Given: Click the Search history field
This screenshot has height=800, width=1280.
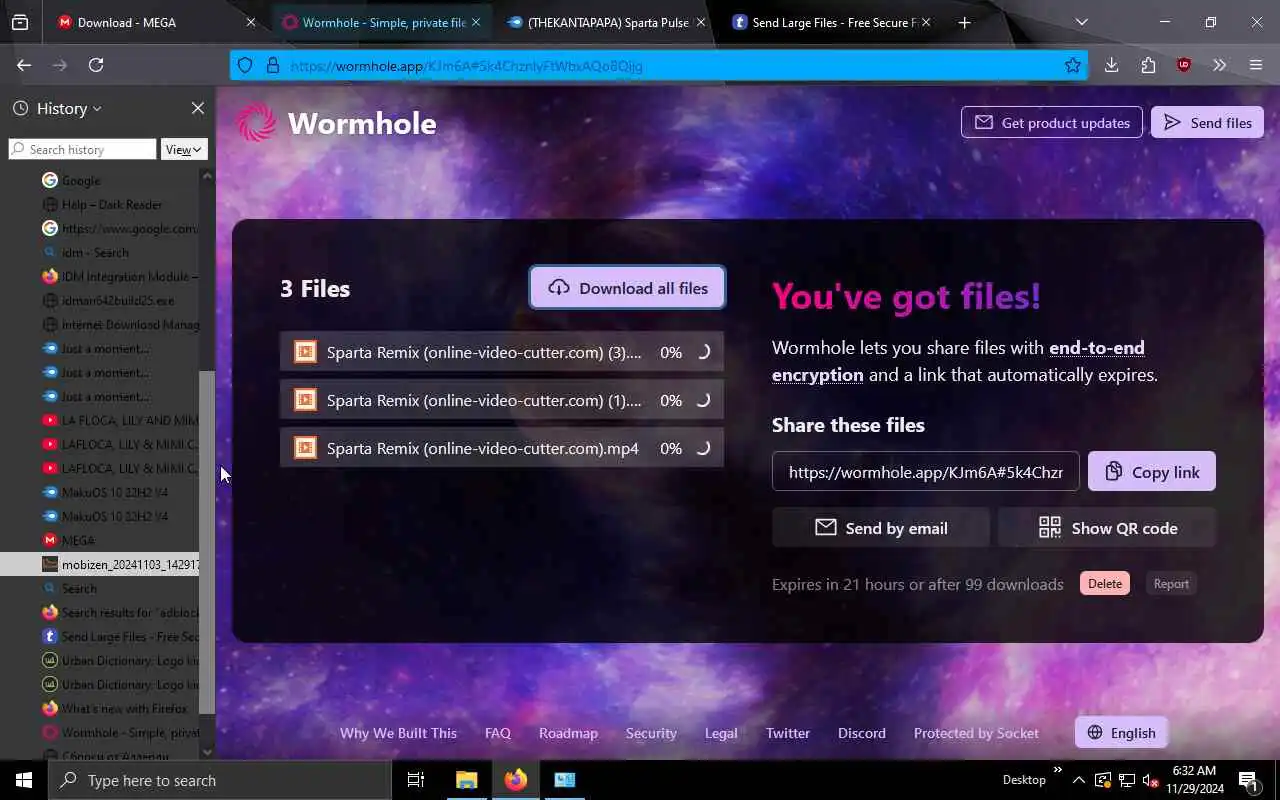Looking at the screenshot, I should [83, 149].
